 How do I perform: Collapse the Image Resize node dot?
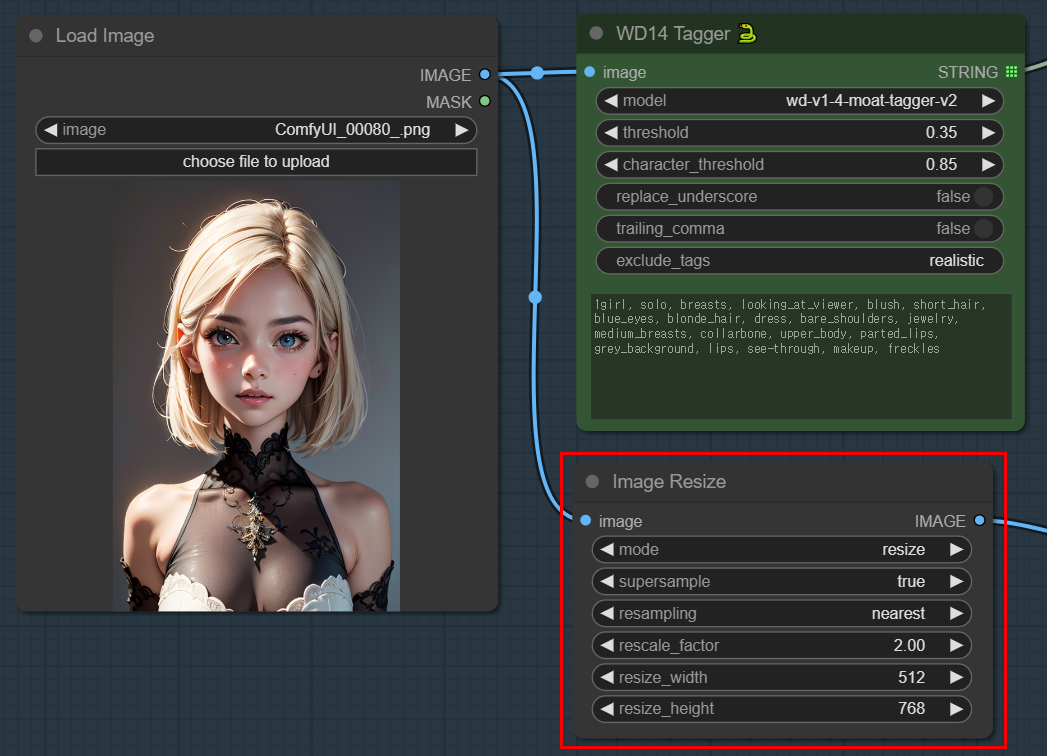pyautogui.click(x=592, y=482)
